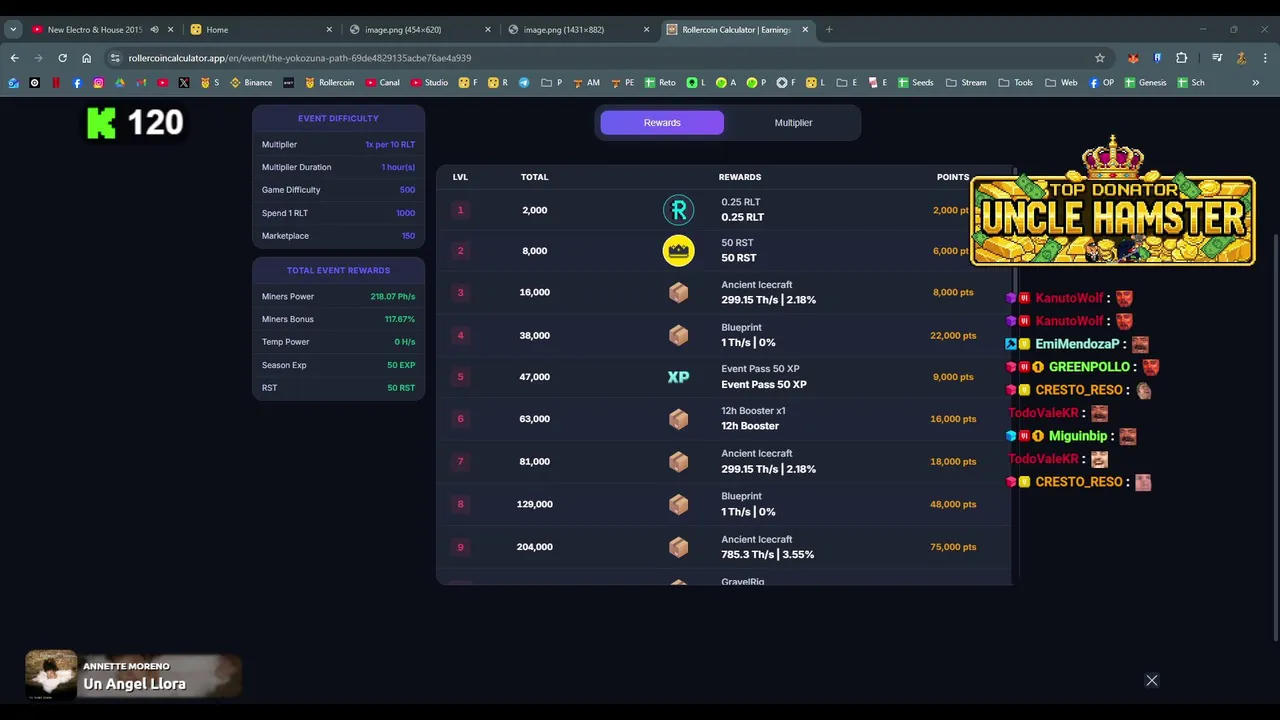This screenshot has height=720, width=1280.
Task: Open the X (Twitter) bookmark
Action: (x=184, y=83)
